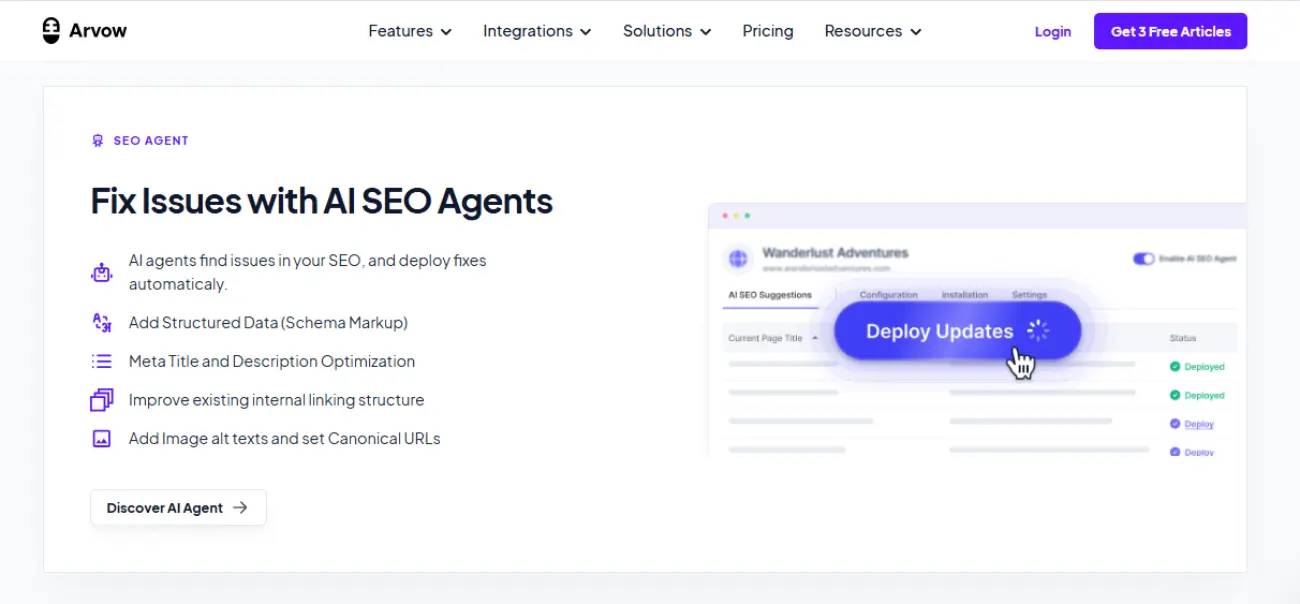1300x604 pixels.
Task: Click the Wanderlust Adventures globe avatar
Action: point(738,258)
